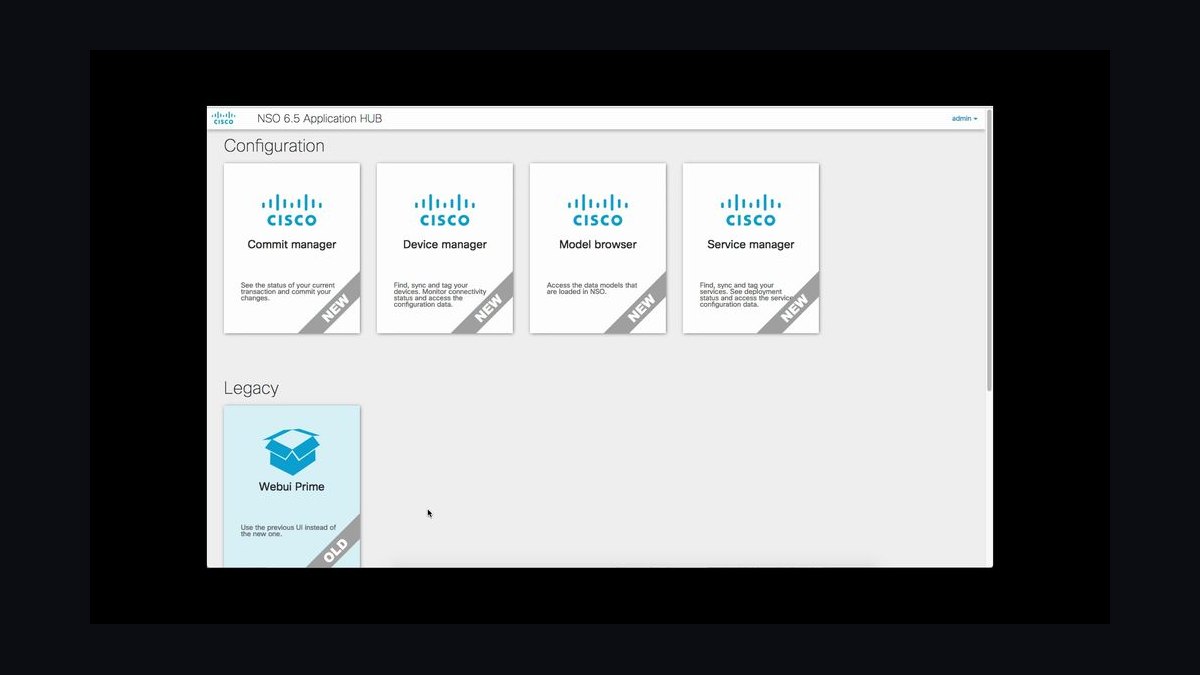Click the Cisco logo in the header

(224, 118)
